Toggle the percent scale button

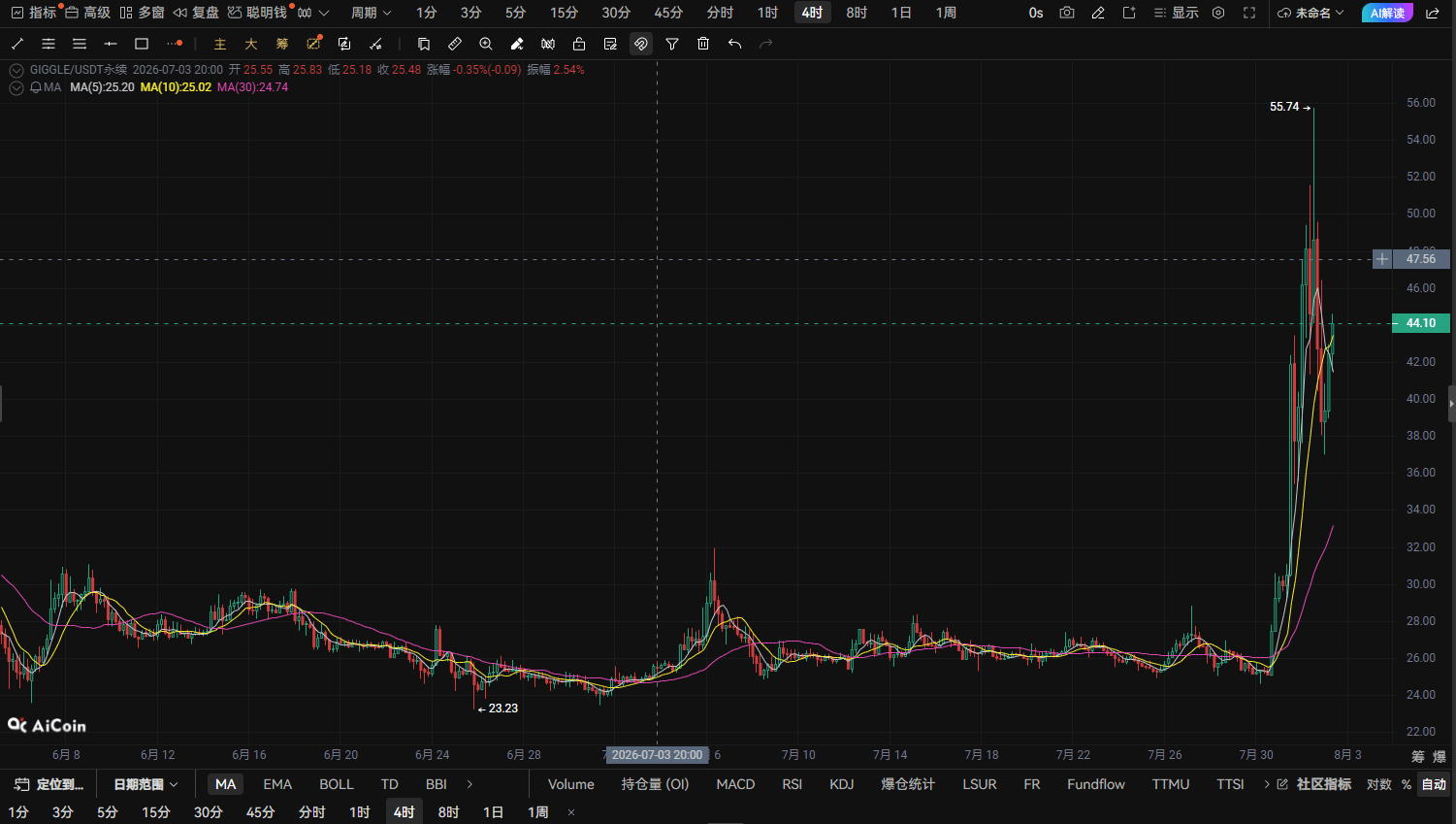click(1407, 784)
